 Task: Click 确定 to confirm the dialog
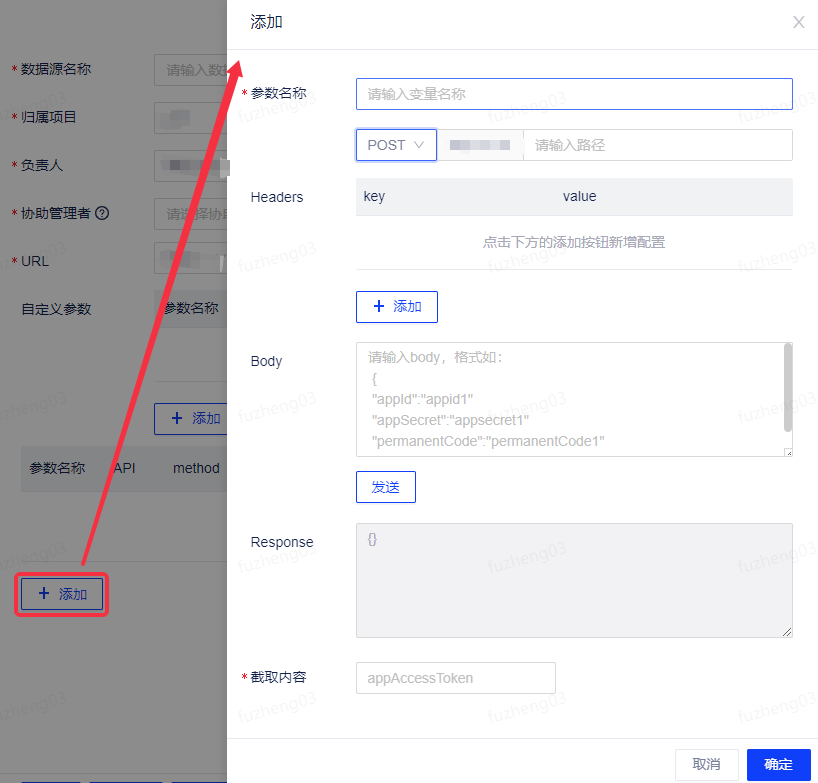[778, 764]
